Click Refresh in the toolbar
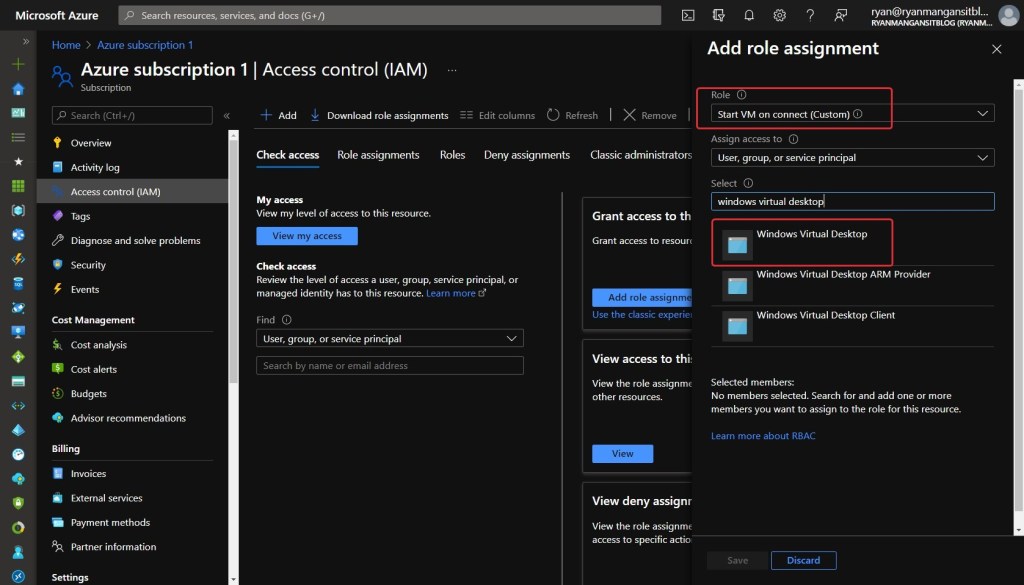Screen dimensions: 1024x585 [x=572, y=116]
